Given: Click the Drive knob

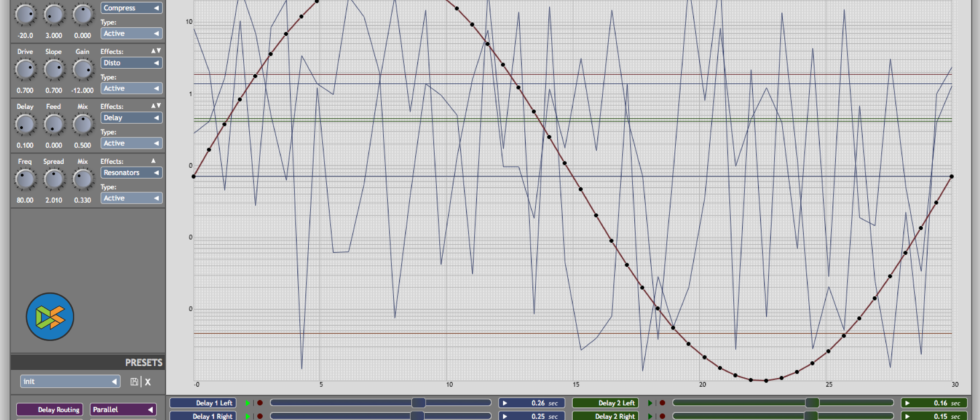Looking at the screenshot, I should [25, 69].
